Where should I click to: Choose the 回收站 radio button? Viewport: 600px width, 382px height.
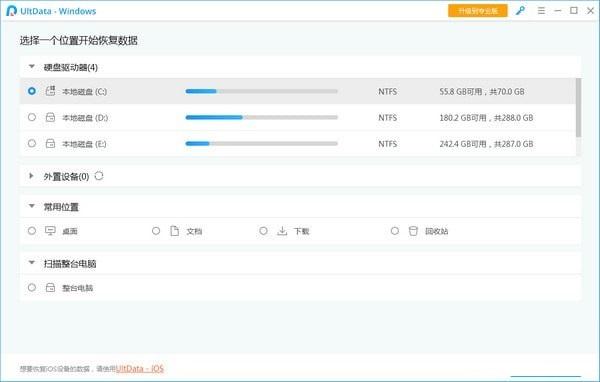[x=395, y=231]
